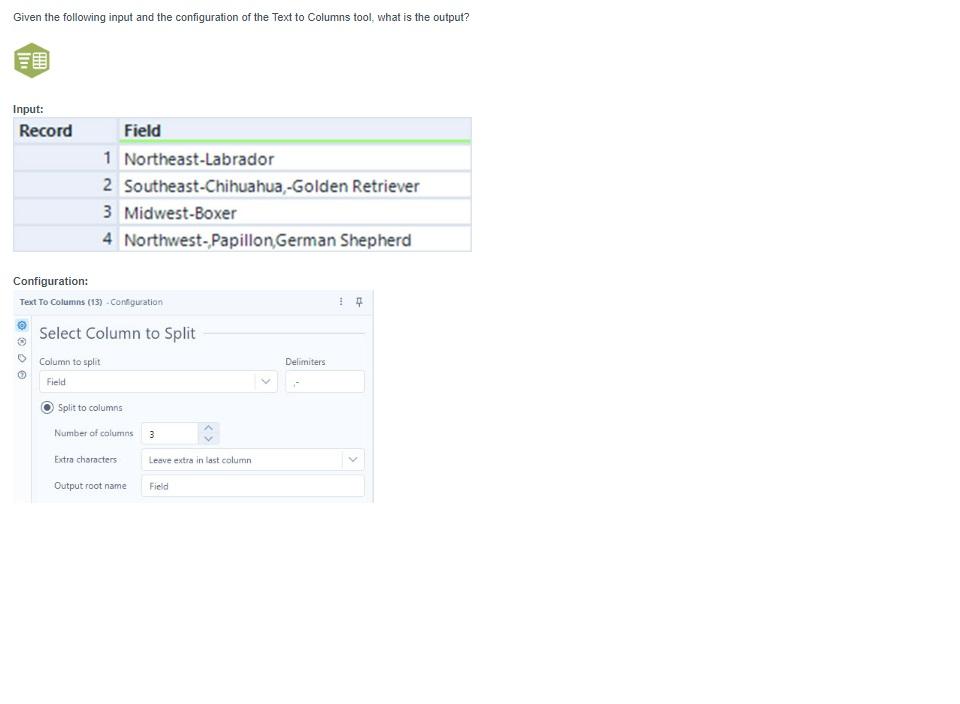Edit the Output root name field
This screenshot has width=960, height=704.
(x=252, y=485)
